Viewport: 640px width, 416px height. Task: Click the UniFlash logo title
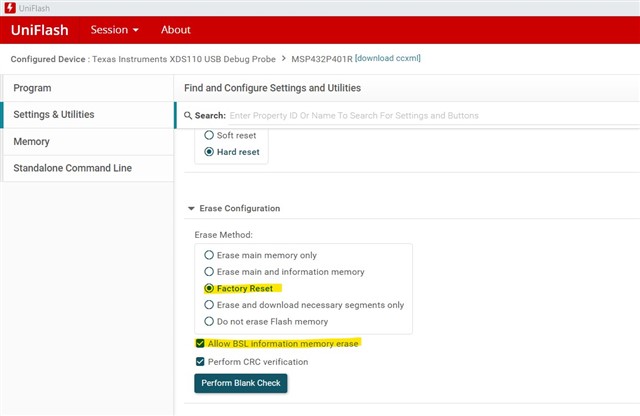40,30
